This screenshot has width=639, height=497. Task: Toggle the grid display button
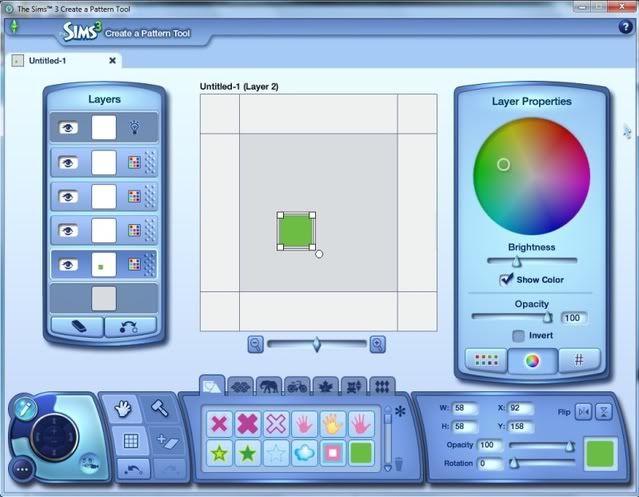(127, 440)
